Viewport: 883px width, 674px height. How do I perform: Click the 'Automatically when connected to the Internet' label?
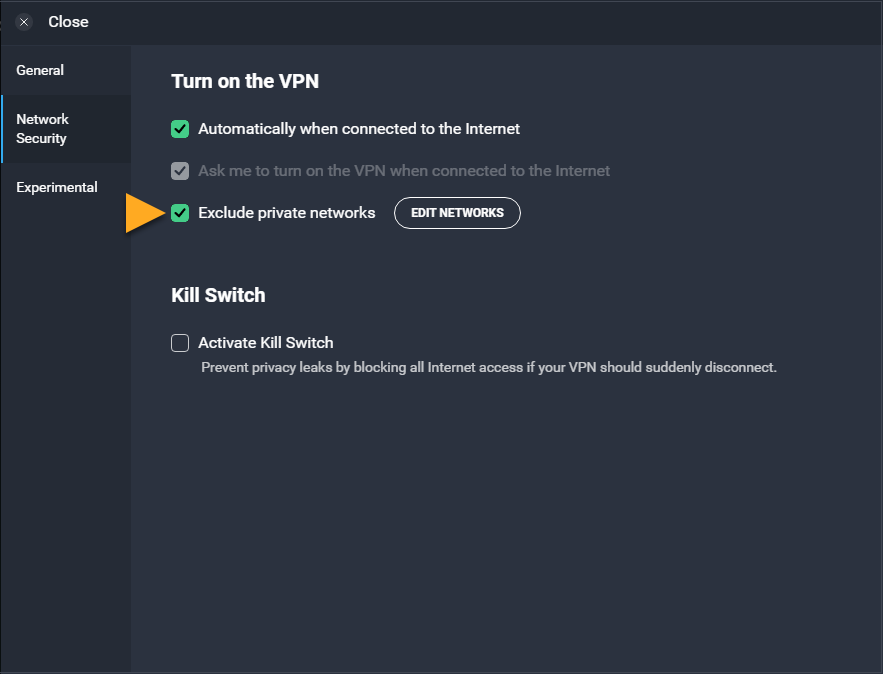point(359,129)
